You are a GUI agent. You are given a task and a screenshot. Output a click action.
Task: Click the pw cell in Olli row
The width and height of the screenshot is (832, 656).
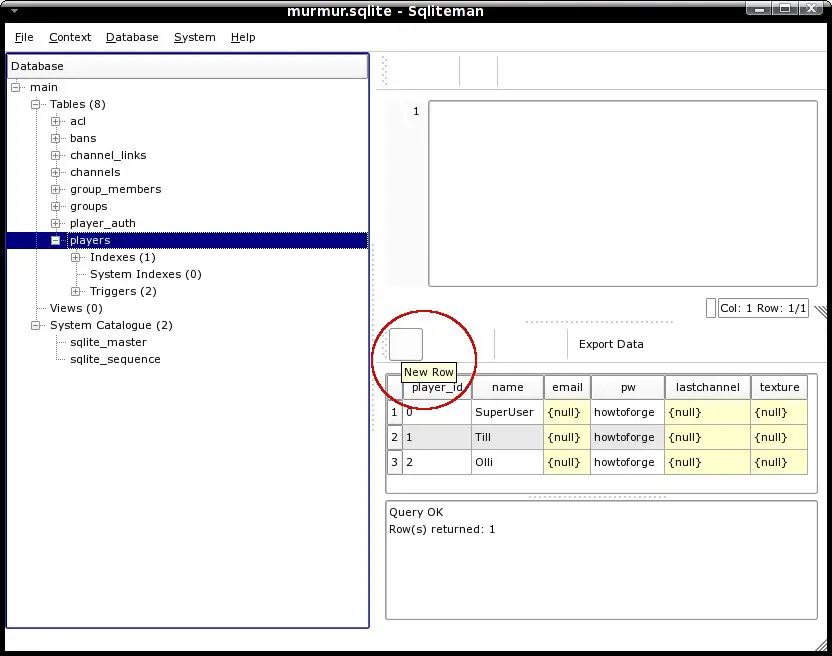pos(628,462)
